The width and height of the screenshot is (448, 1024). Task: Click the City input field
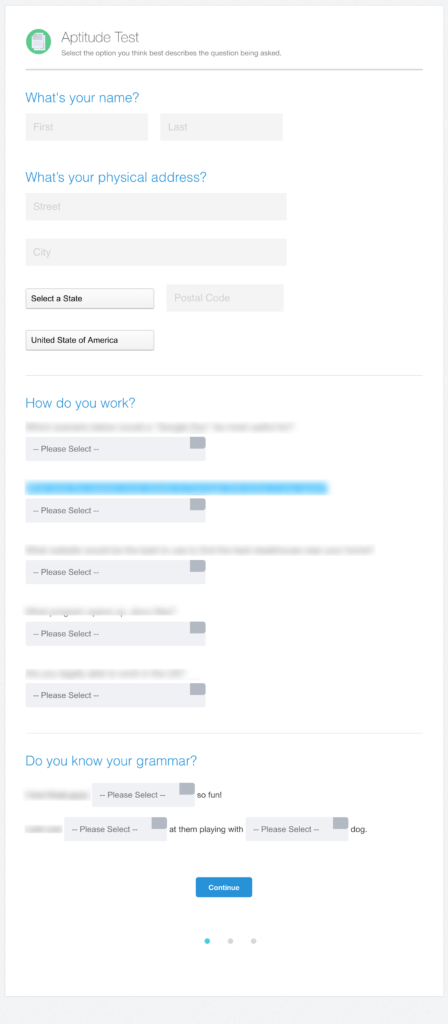point(156,252)
